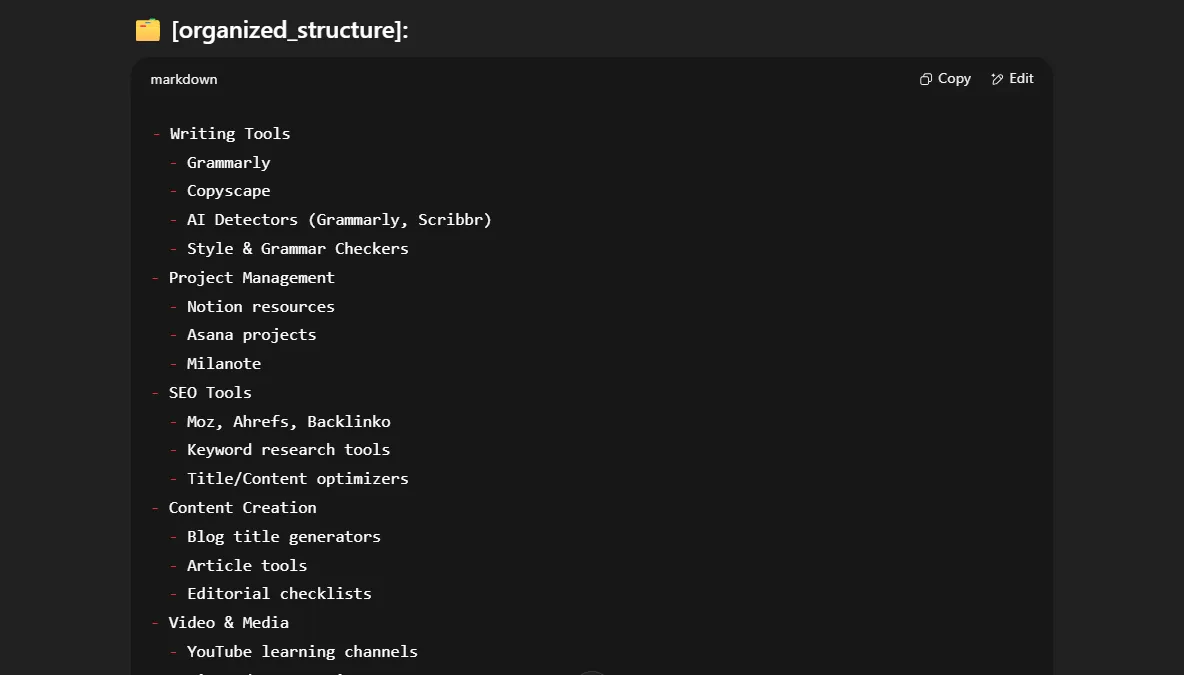Click the SEO Tools heading

[x=210, y=392]
